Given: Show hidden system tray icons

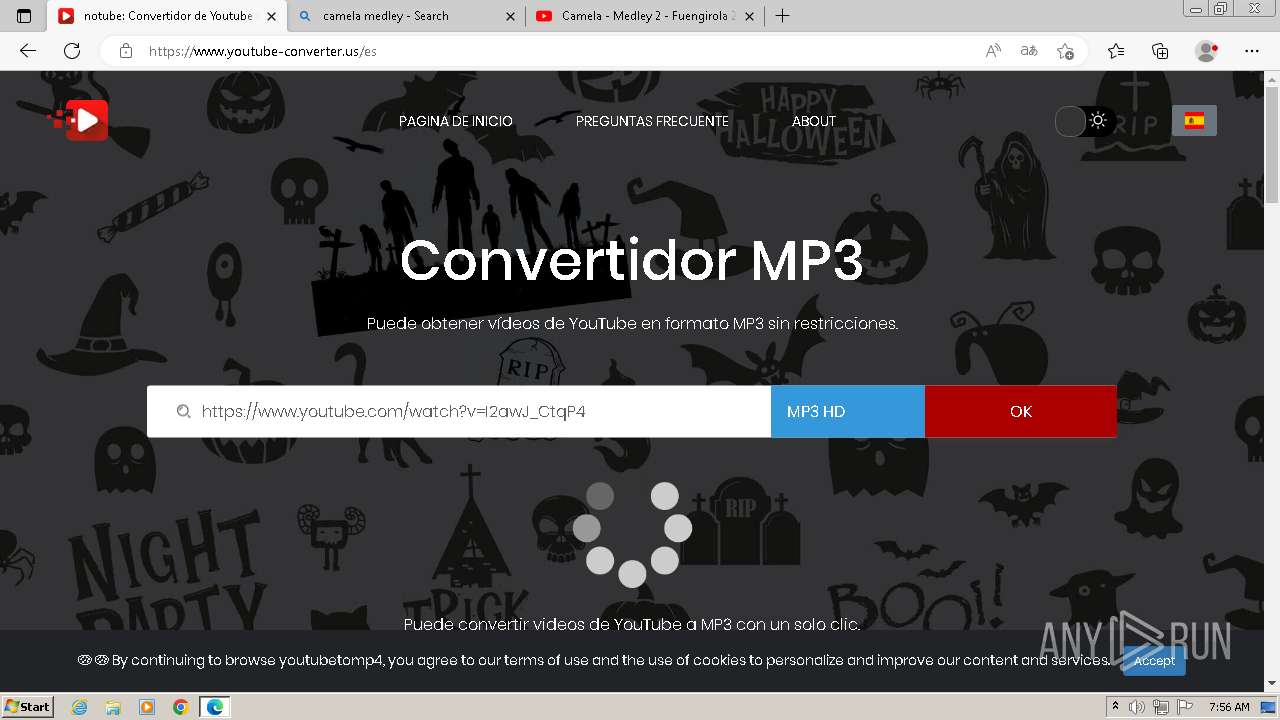Looking at the screenshot, I should (1115, 707).
